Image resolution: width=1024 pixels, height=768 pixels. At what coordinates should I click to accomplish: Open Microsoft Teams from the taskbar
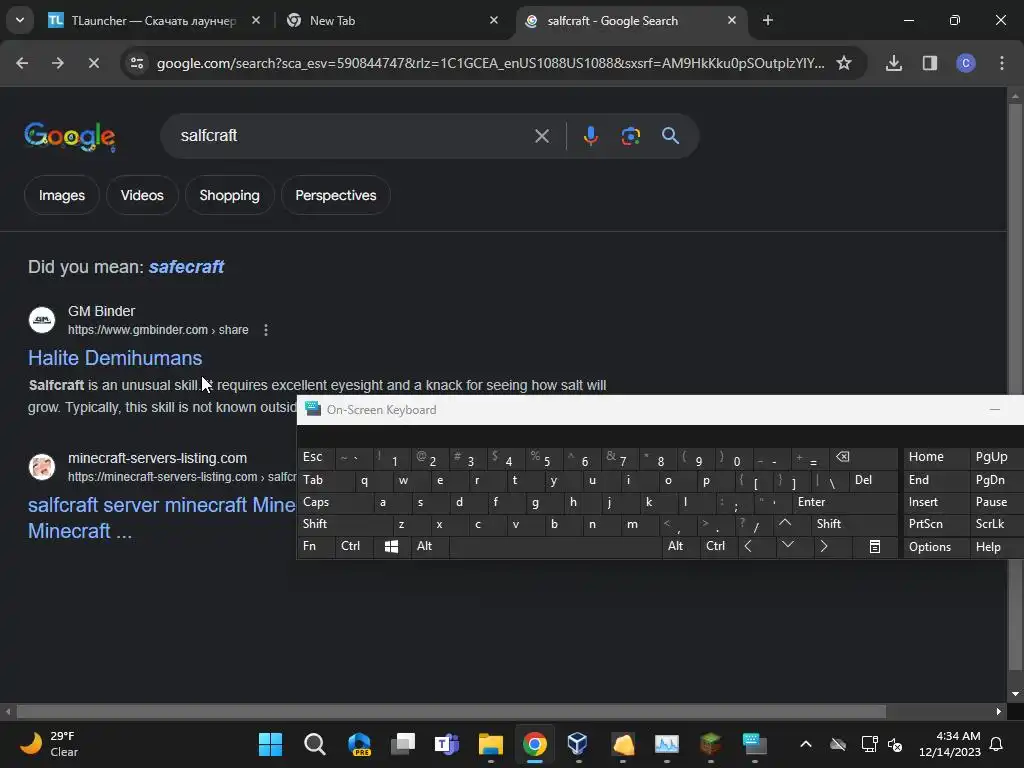tap(447, 744)
